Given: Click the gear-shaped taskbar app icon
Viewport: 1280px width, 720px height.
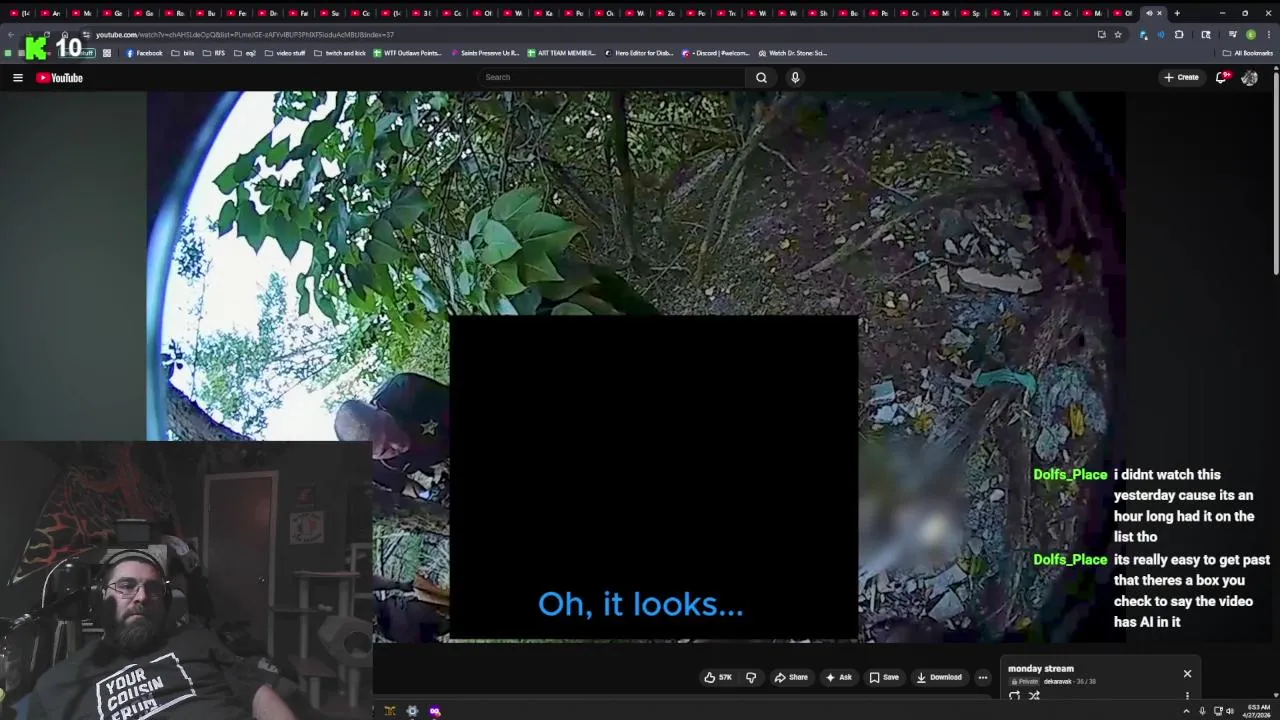Looking at the screenshot, I should (x=412, y=711).
